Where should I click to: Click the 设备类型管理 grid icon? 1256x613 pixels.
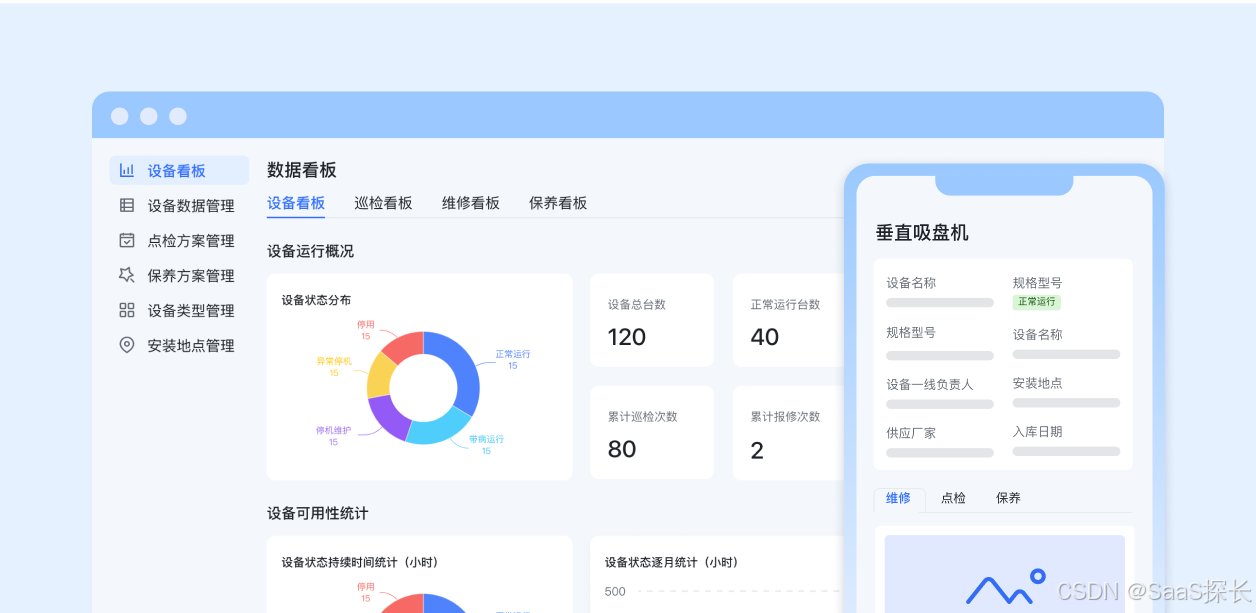tap(127, 310)
